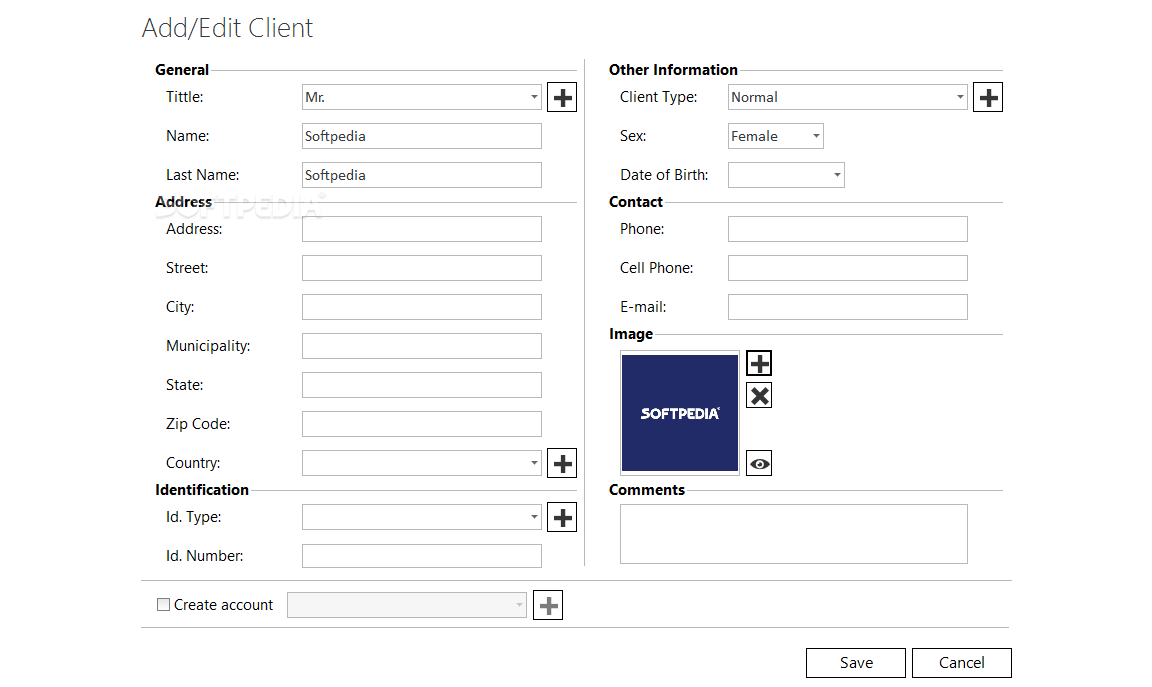Focus the Id. Number input field
This screenshot has width=1152, height=687.
click(422, 555)
